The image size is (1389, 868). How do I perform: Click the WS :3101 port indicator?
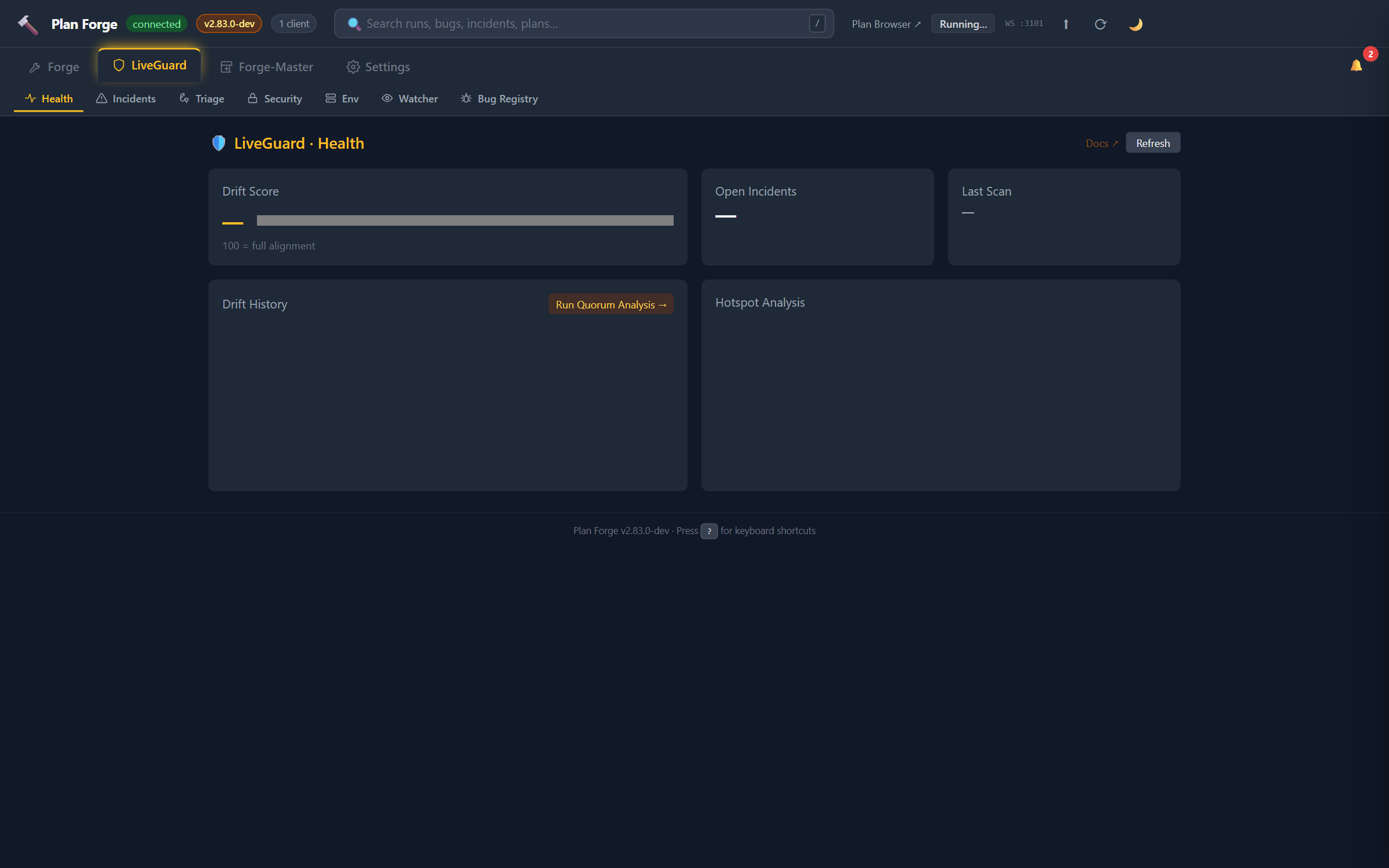(1024, 24)
